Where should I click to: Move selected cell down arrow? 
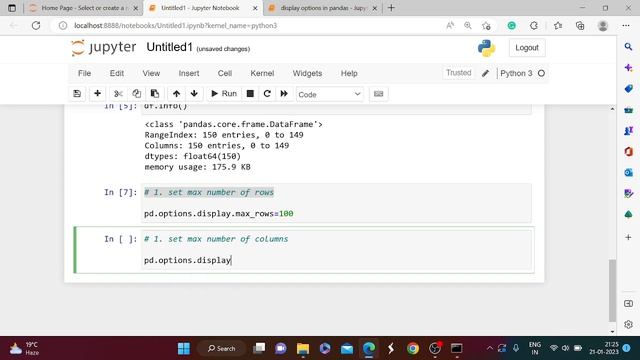click(194, 93)
